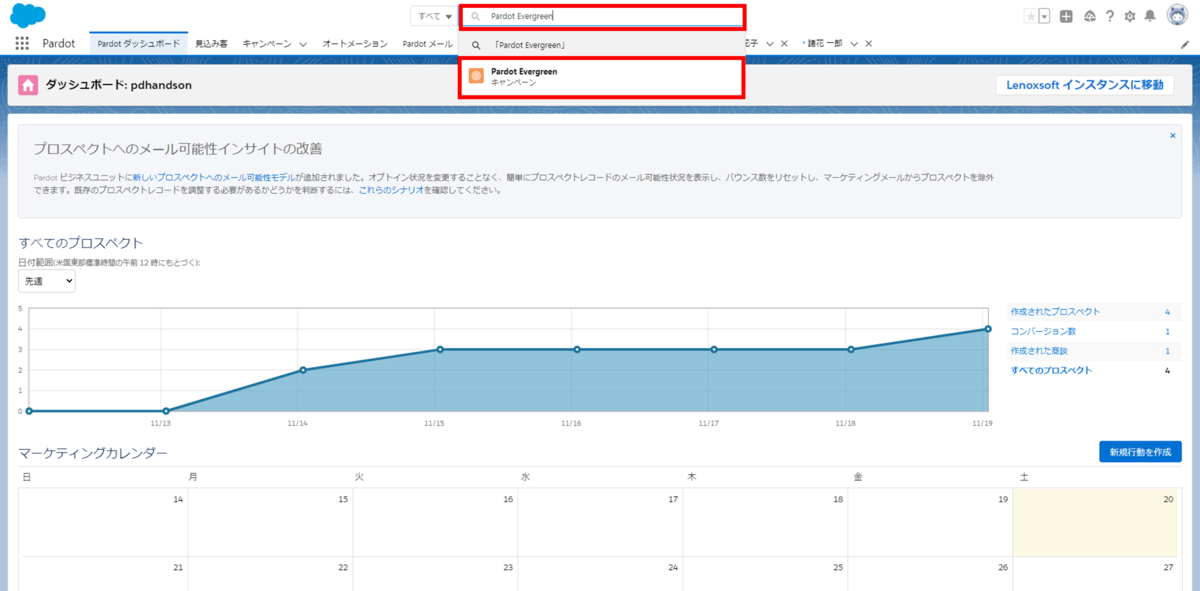Select すべてのプロスペクト metric
1200x591 pixels.
click(1051, 370)
